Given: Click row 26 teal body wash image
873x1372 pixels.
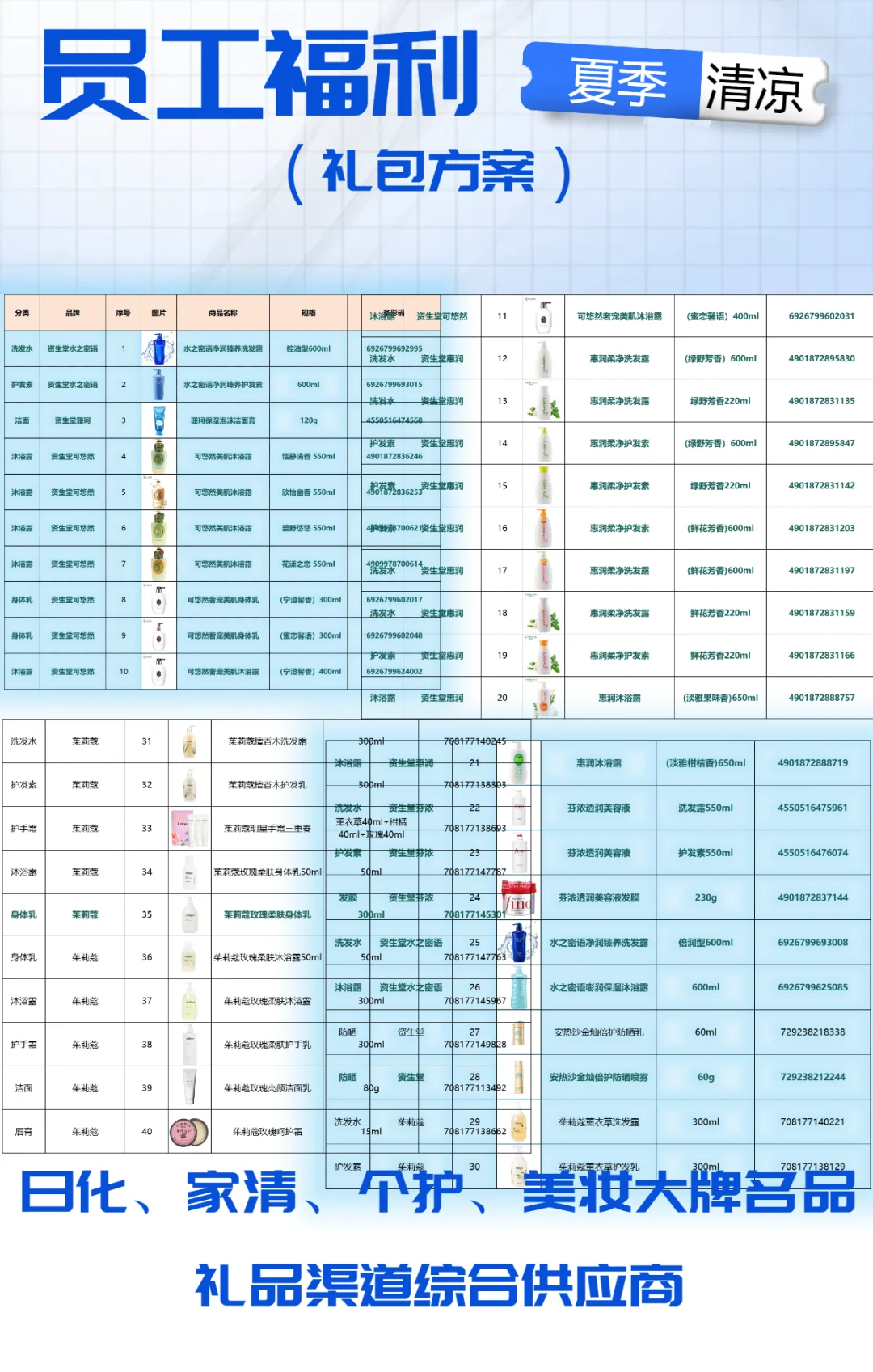Looking at the screenshot, I should [519, 987].
